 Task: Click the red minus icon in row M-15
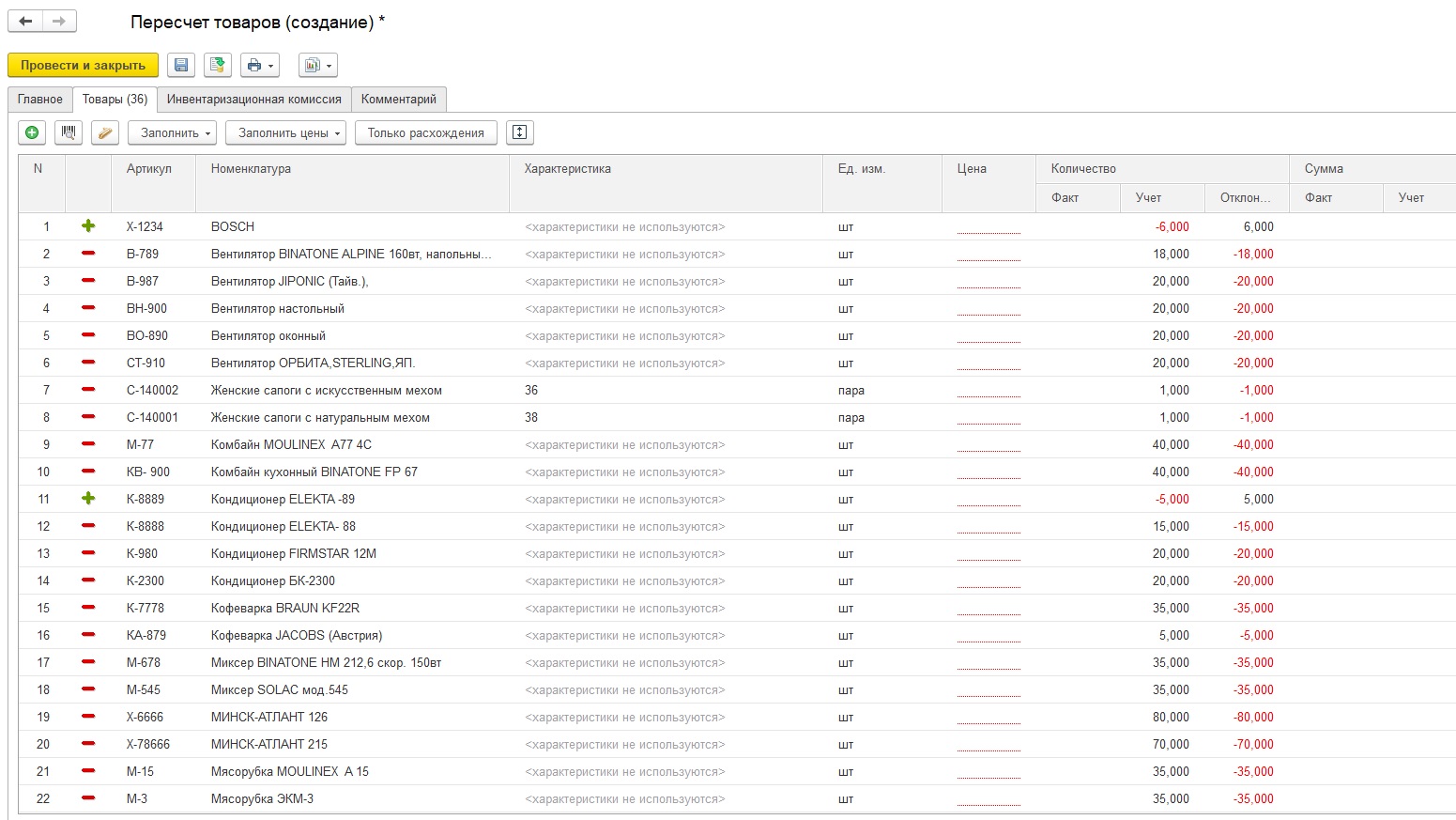(88, 771)
